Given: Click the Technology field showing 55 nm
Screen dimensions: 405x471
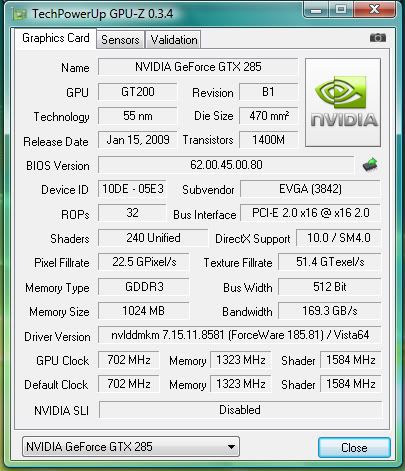Looking at the screenshot, I should pyautogui.click(x=137, y=116).
